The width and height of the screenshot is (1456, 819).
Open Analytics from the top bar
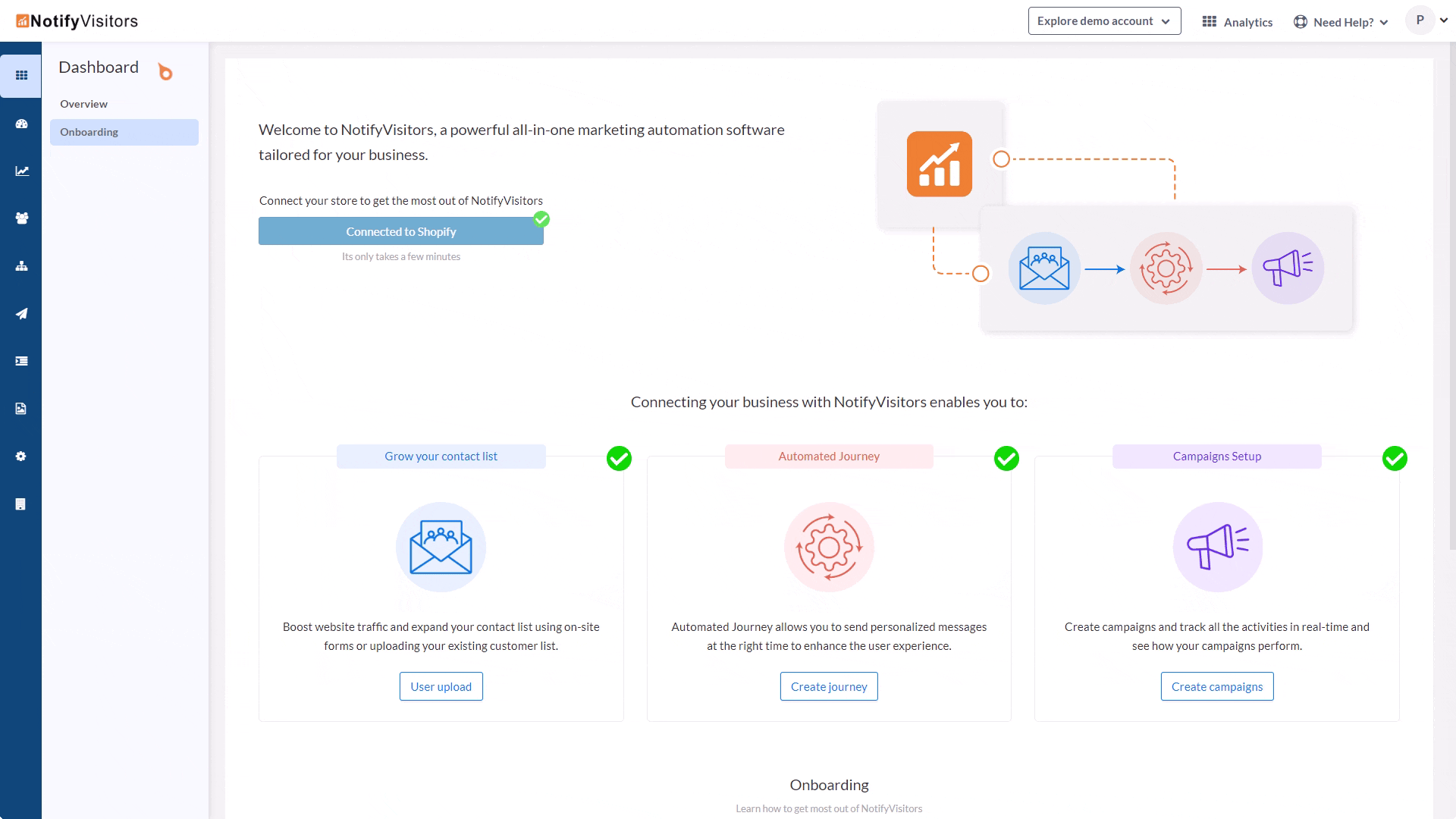point(1238,22)
